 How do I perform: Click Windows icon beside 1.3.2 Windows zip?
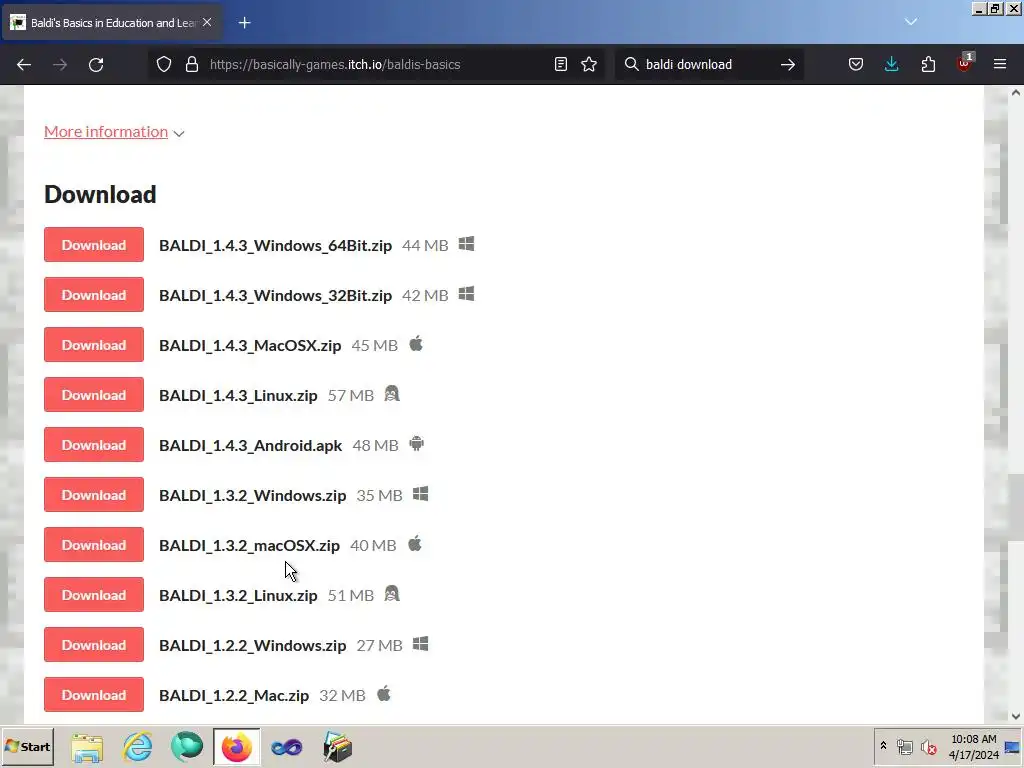(421, 494)
